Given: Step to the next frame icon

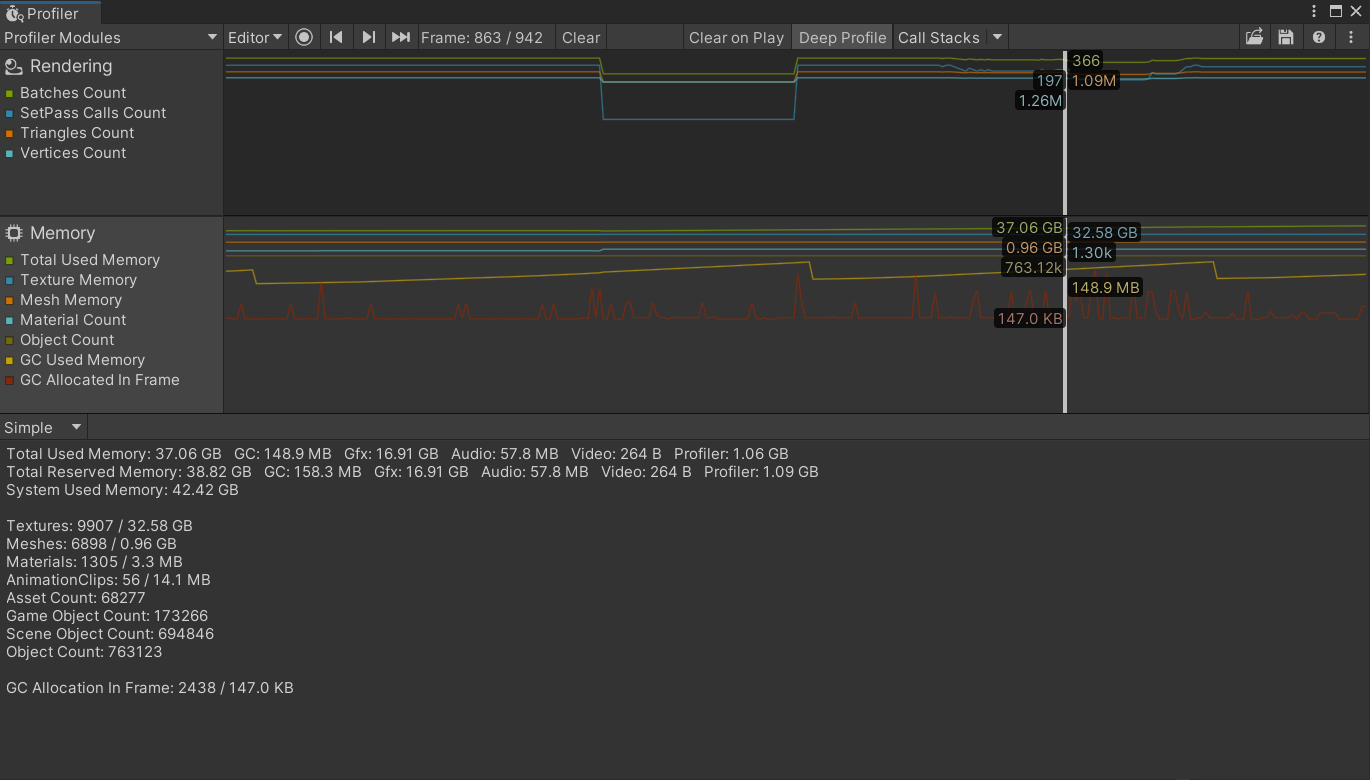Looking at the screenshot, I should 369,37.
